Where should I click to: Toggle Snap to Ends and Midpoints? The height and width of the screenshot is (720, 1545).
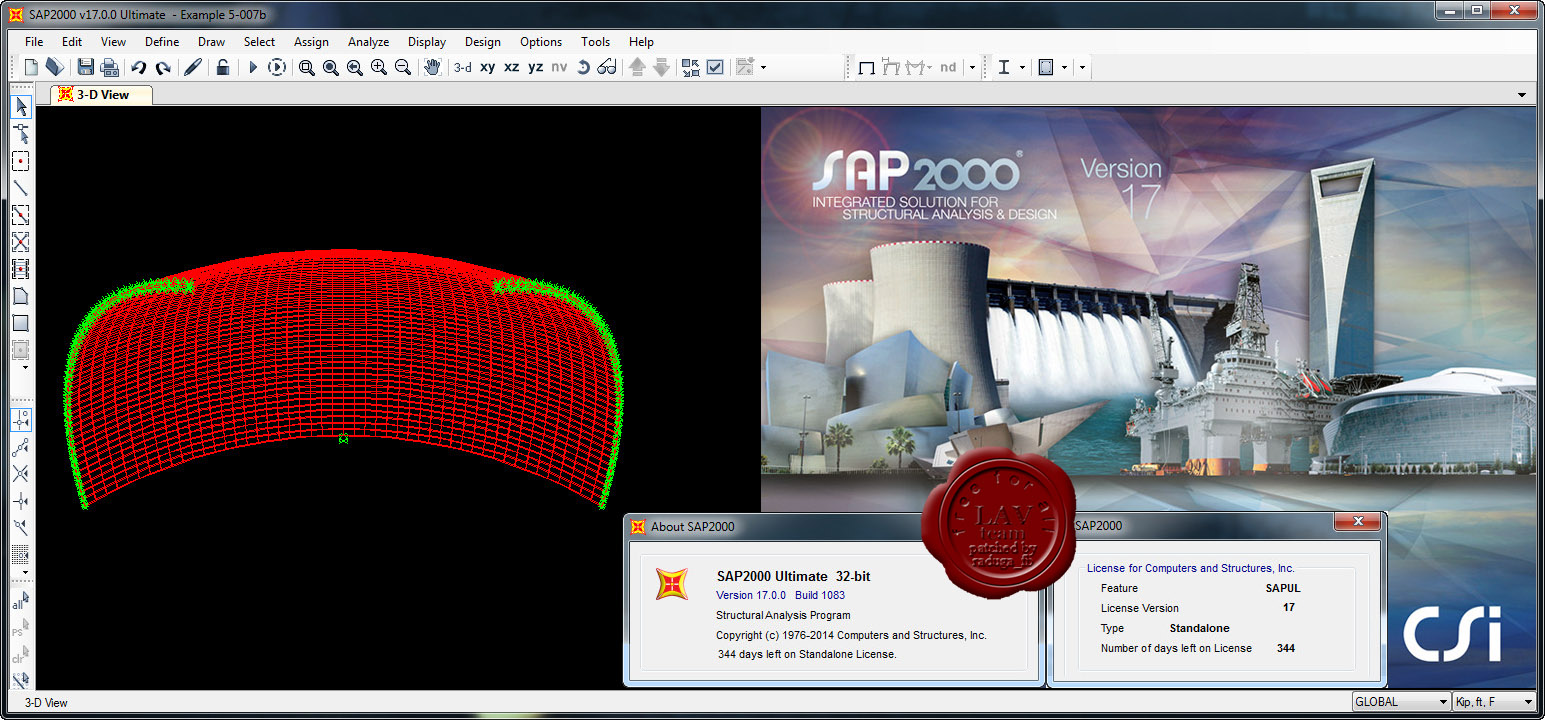20,446
